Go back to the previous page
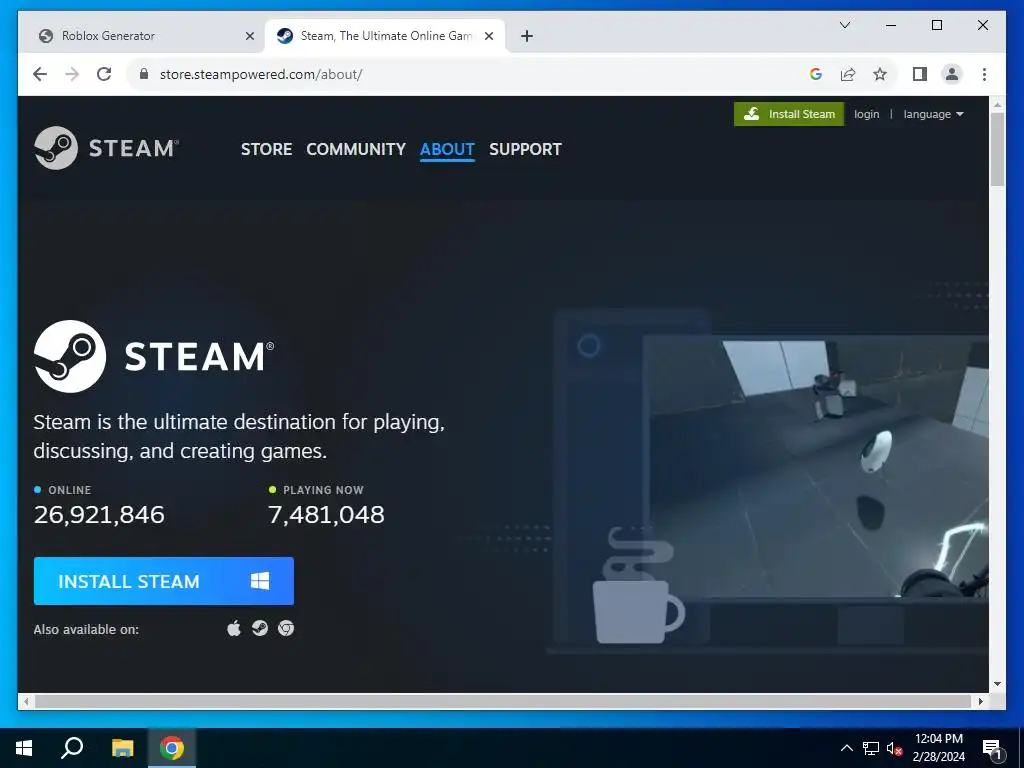Image resolution: width=1024 pixels, height=768 pixels. coord(40,74)
